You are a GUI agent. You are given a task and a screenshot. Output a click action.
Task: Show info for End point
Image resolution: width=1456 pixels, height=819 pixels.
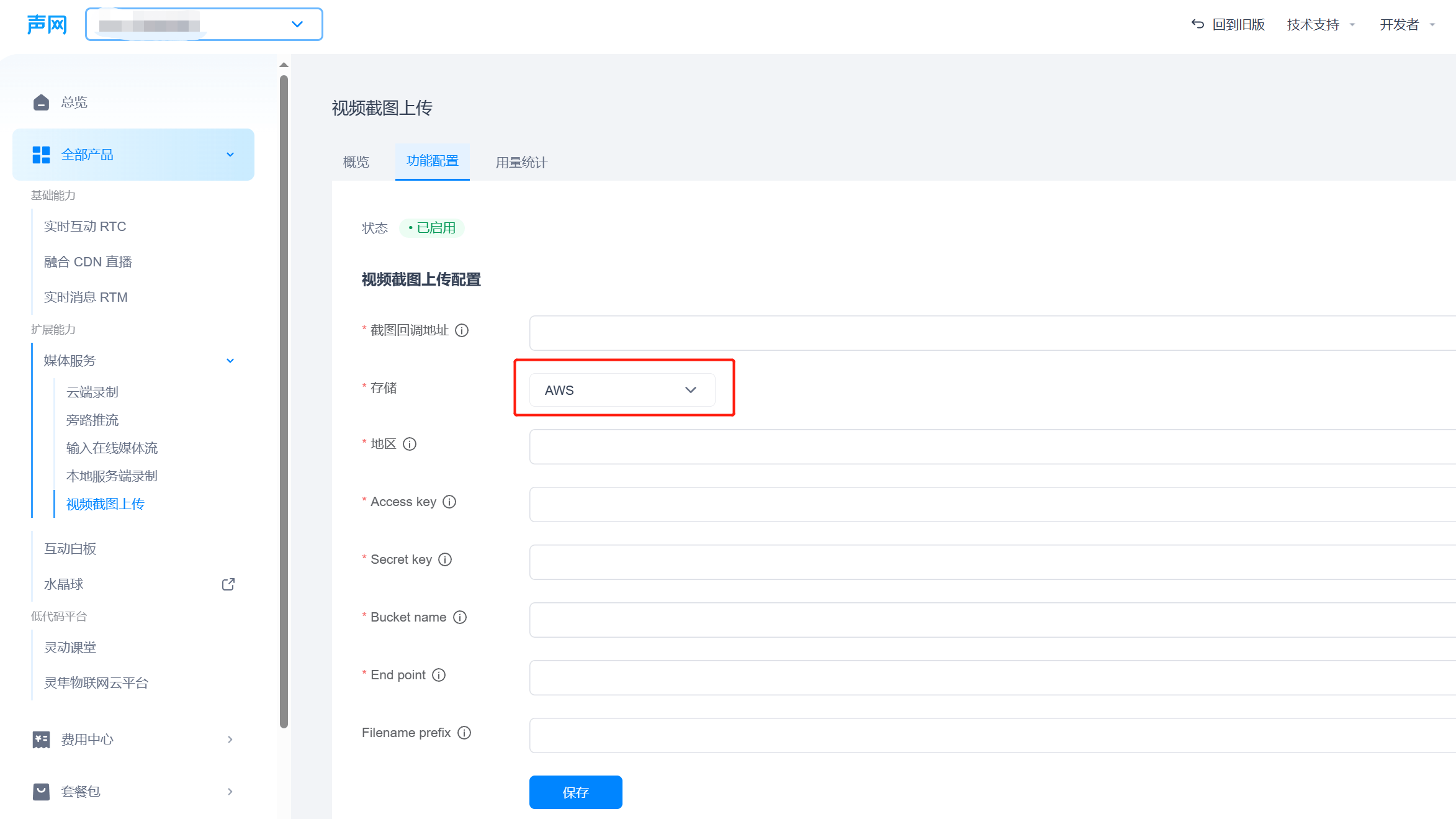click(x=439, y=675)
